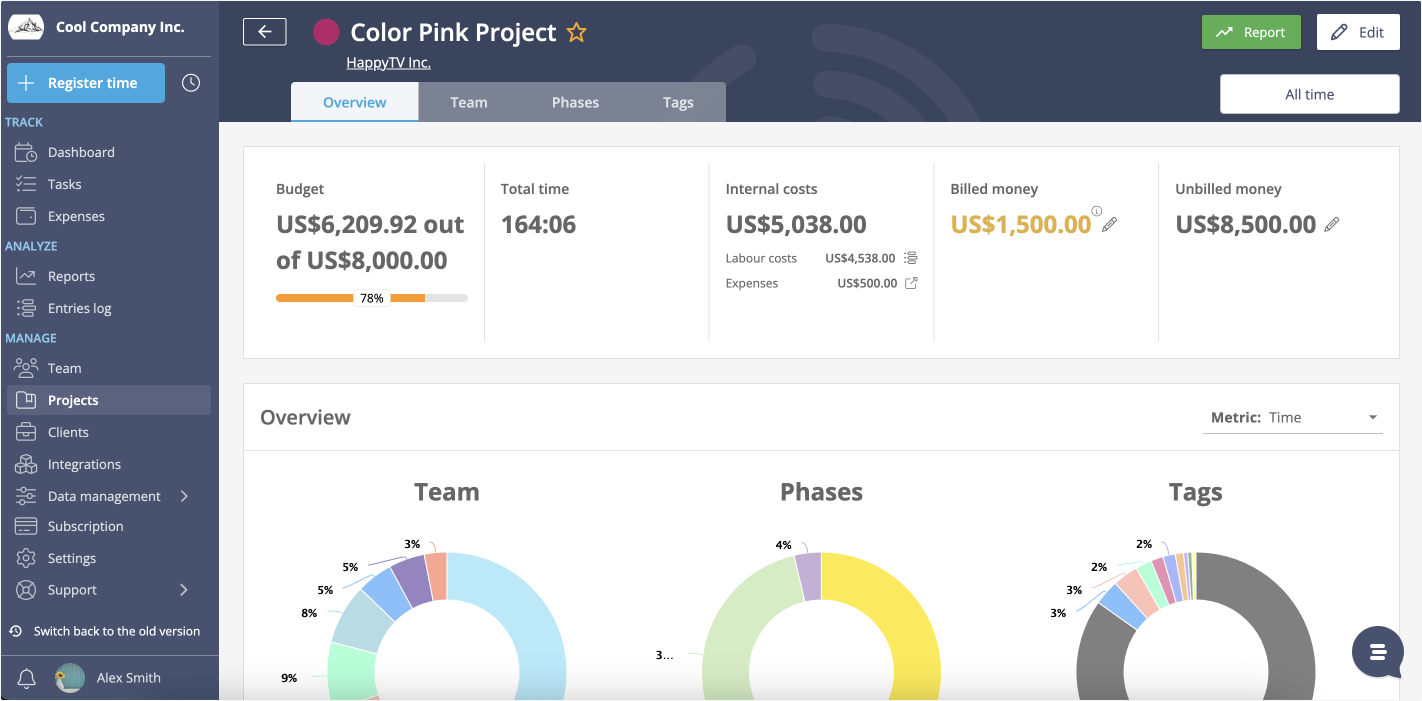This screenshot has width=1422, height=701.
Task: Open the Metric dropdown
Action: pyautogui.click(x=1372, y=417)
